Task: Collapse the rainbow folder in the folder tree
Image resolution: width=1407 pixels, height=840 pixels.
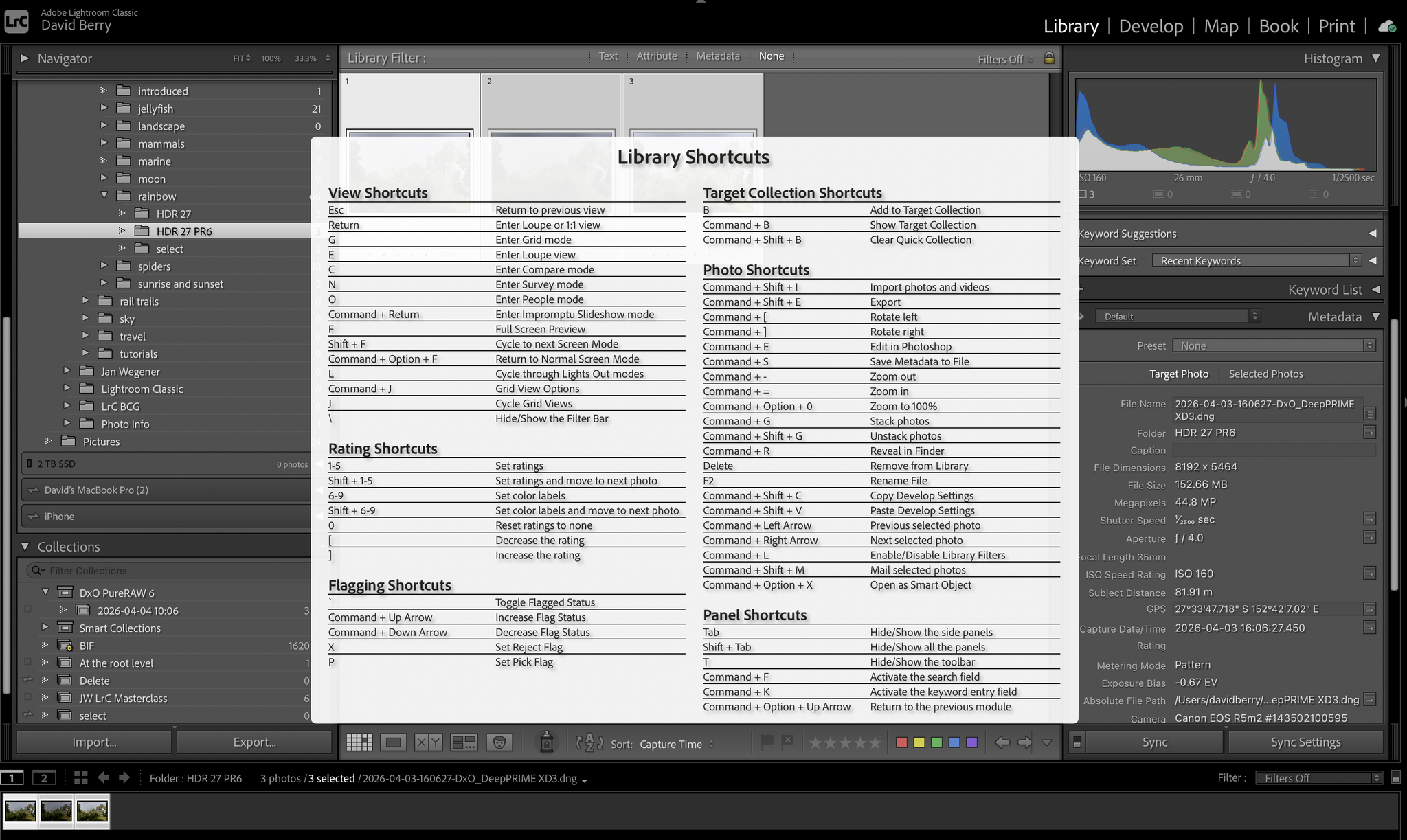Action: (x=104, y=196)
